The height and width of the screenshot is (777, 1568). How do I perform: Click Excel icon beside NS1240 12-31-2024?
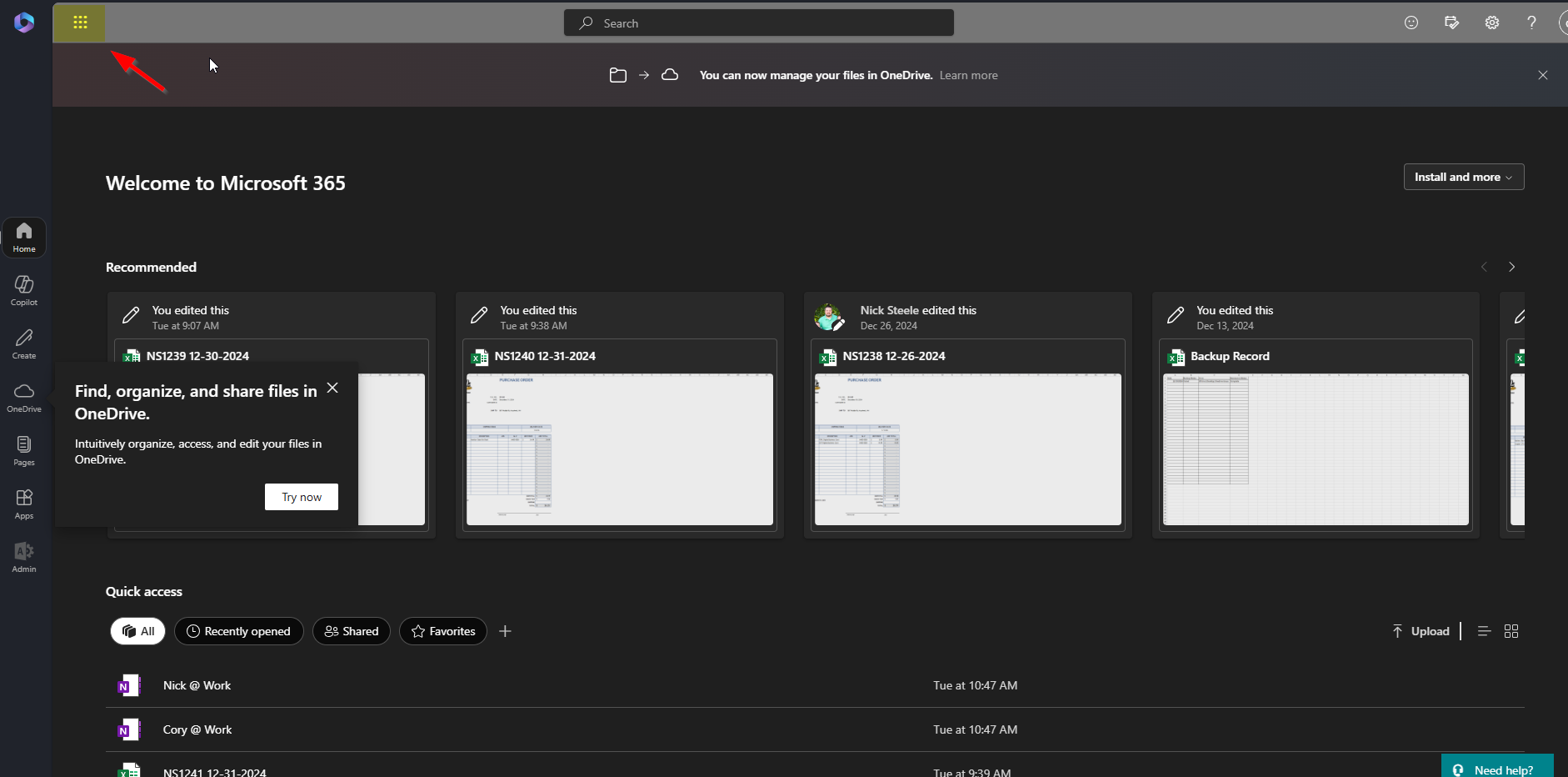[x=480, y=357]
